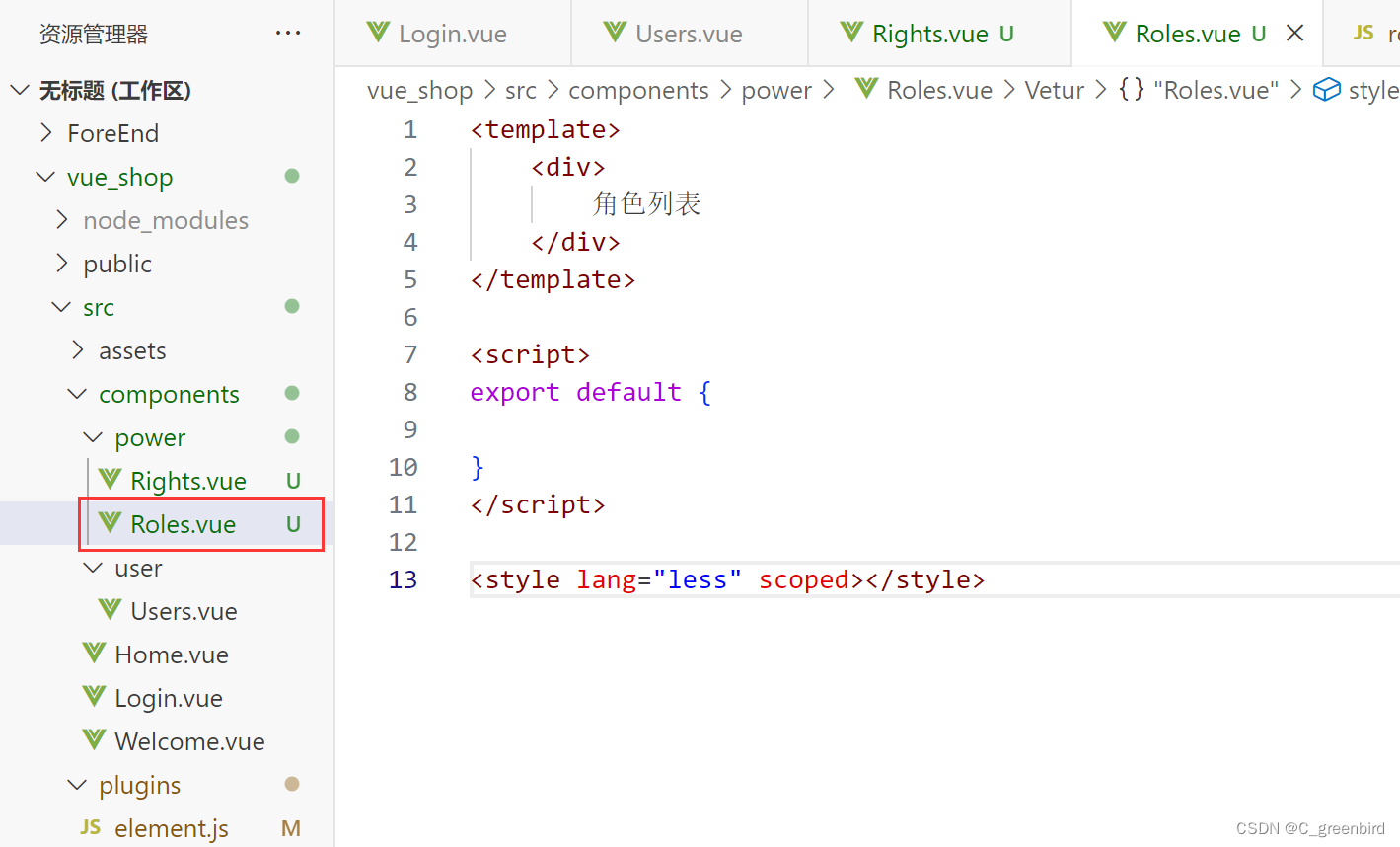
Task: Click components in the breadcrumb
Action: (639, 91)
